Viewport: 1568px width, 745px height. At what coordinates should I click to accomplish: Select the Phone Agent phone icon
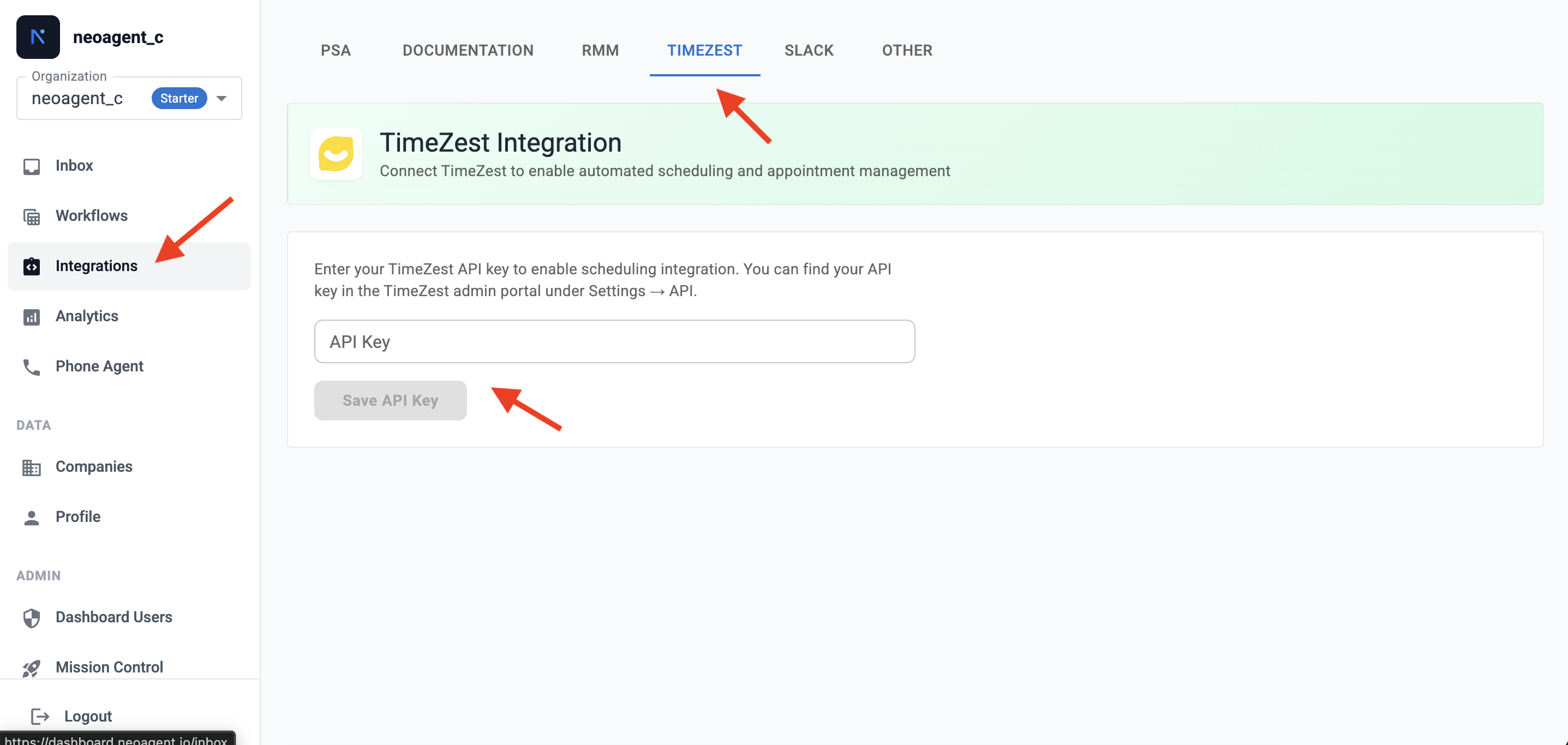click(31, 367)
